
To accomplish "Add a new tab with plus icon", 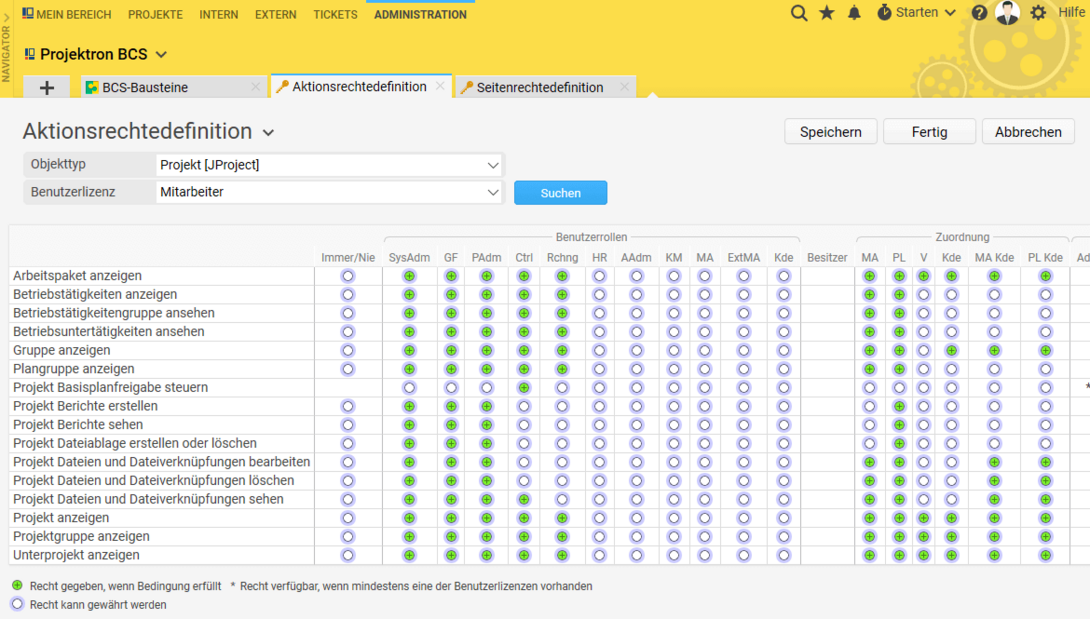I will (x=47, y=88).
